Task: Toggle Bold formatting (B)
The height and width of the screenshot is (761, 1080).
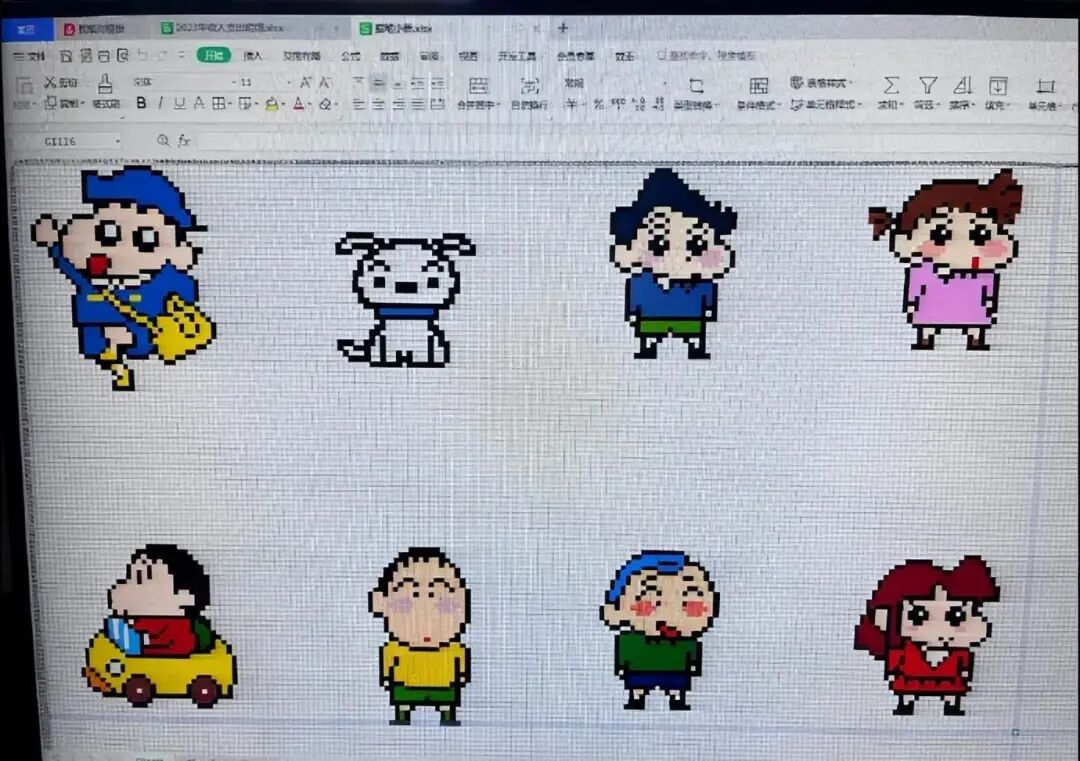Action: tap(141, 103)
